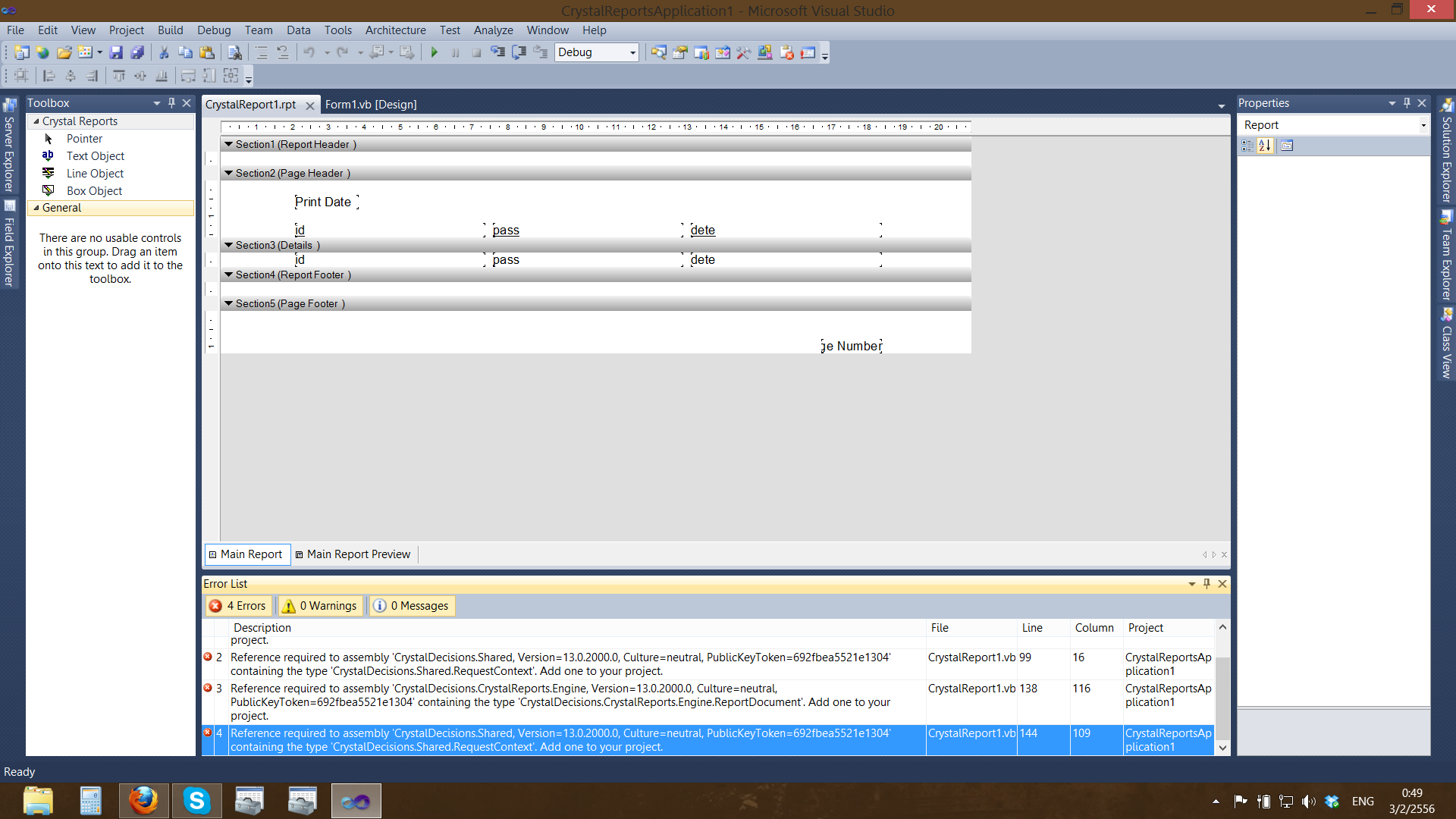Toggle auto-hide pin on Toolbox panel
1456x819 pixels.
(x=171, y=103)
